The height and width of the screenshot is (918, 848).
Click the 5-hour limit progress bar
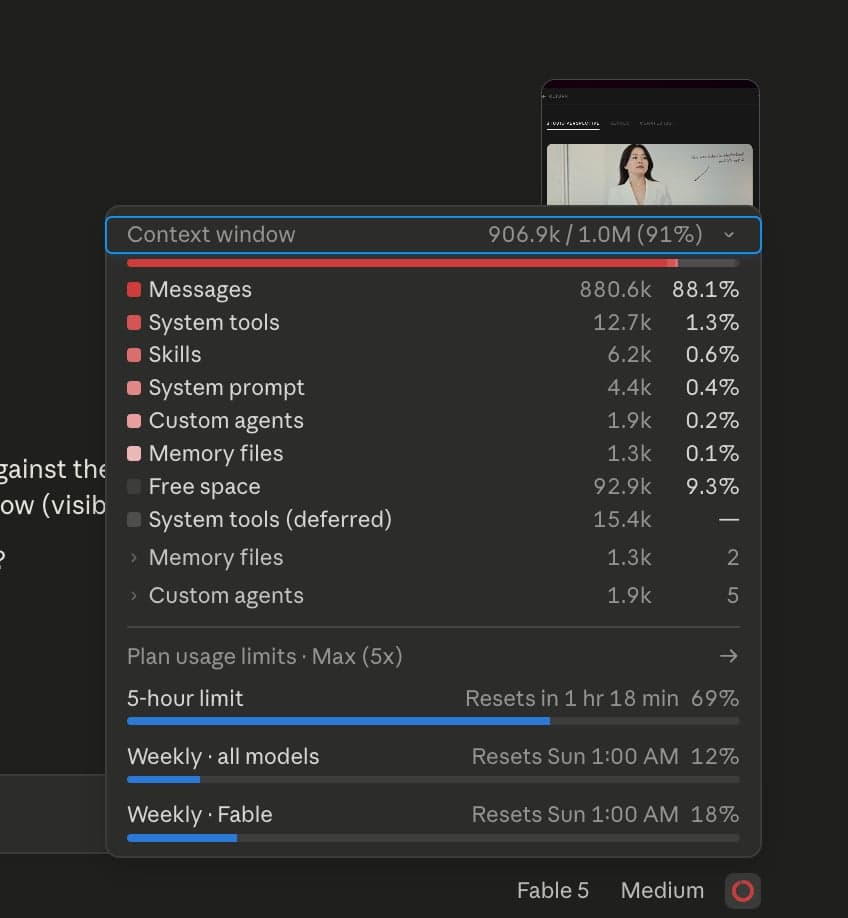pos(433,721)
